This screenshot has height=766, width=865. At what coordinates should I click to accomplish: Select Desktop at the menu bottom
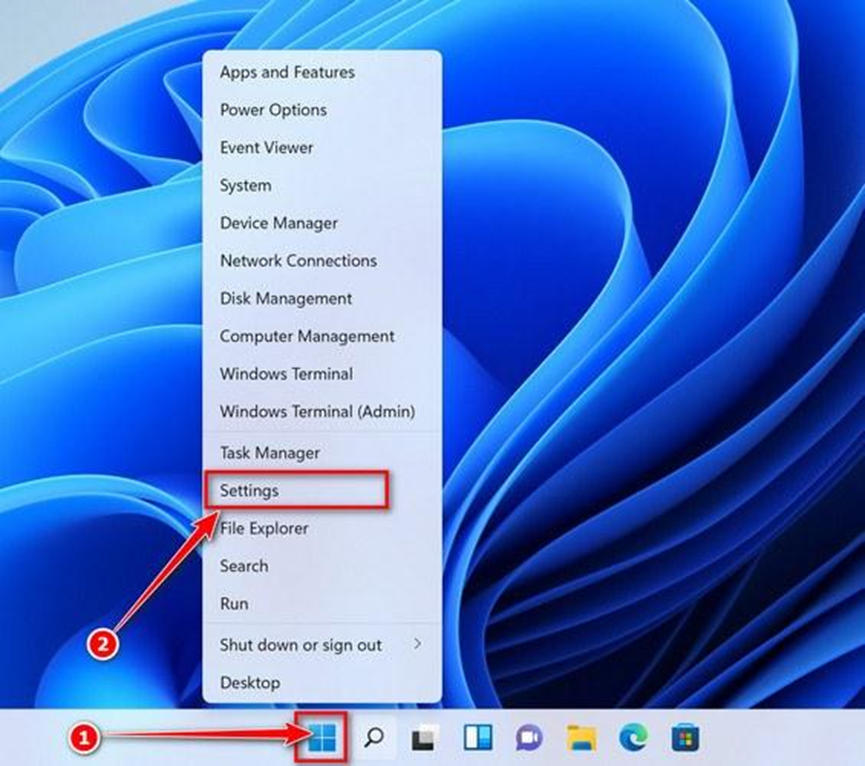(322, 683)
